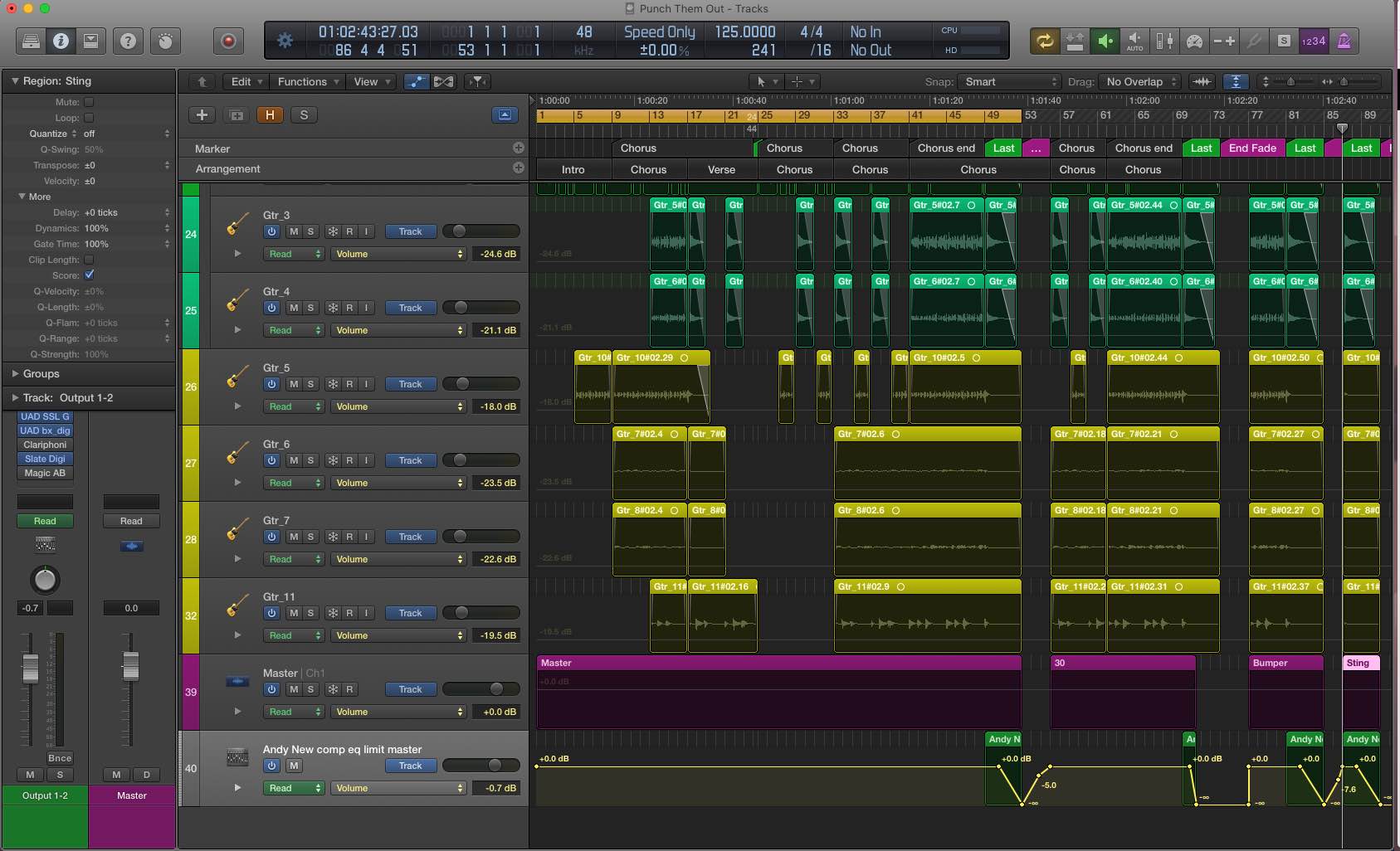Open Read automation mode dropdown on Gtr_3

click(x=294, y=254)
